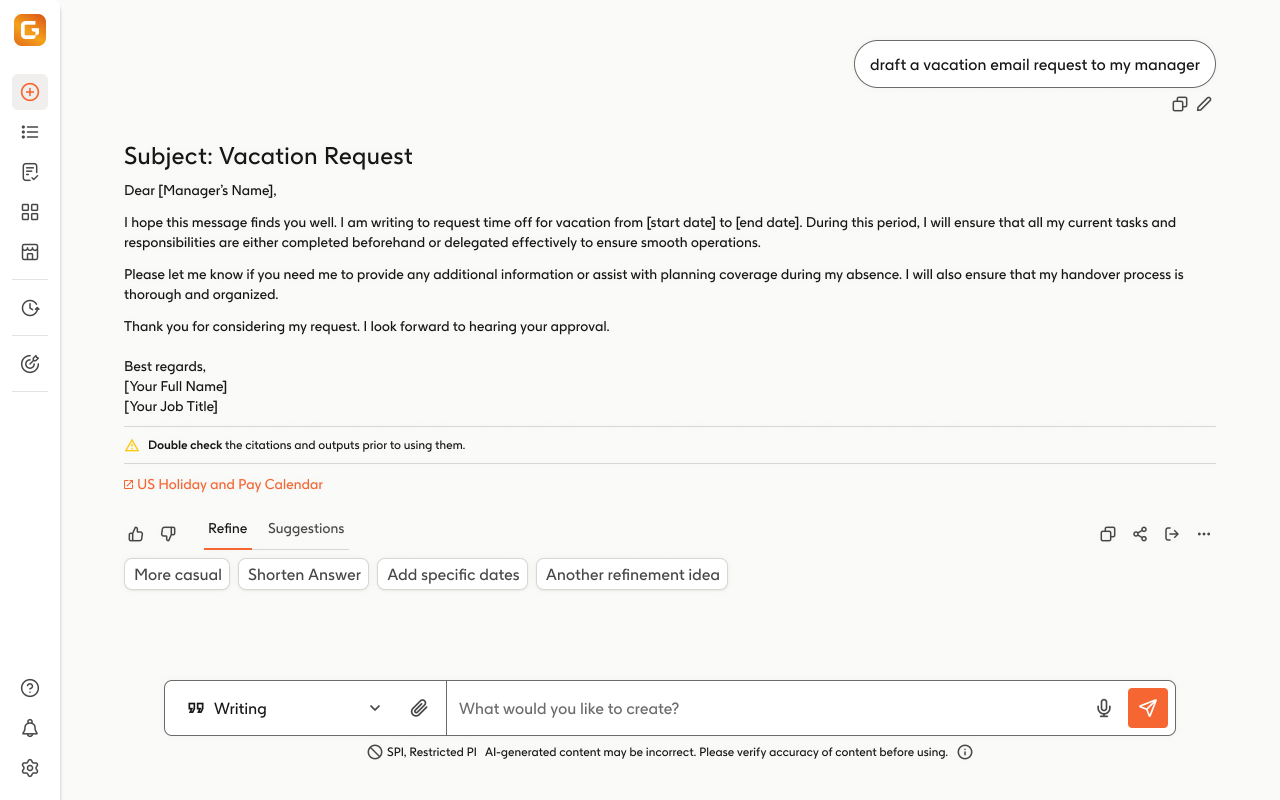Attach a file with paperclip icon
The width and height of the screenshot is (1280, 800).
(419, 708)
